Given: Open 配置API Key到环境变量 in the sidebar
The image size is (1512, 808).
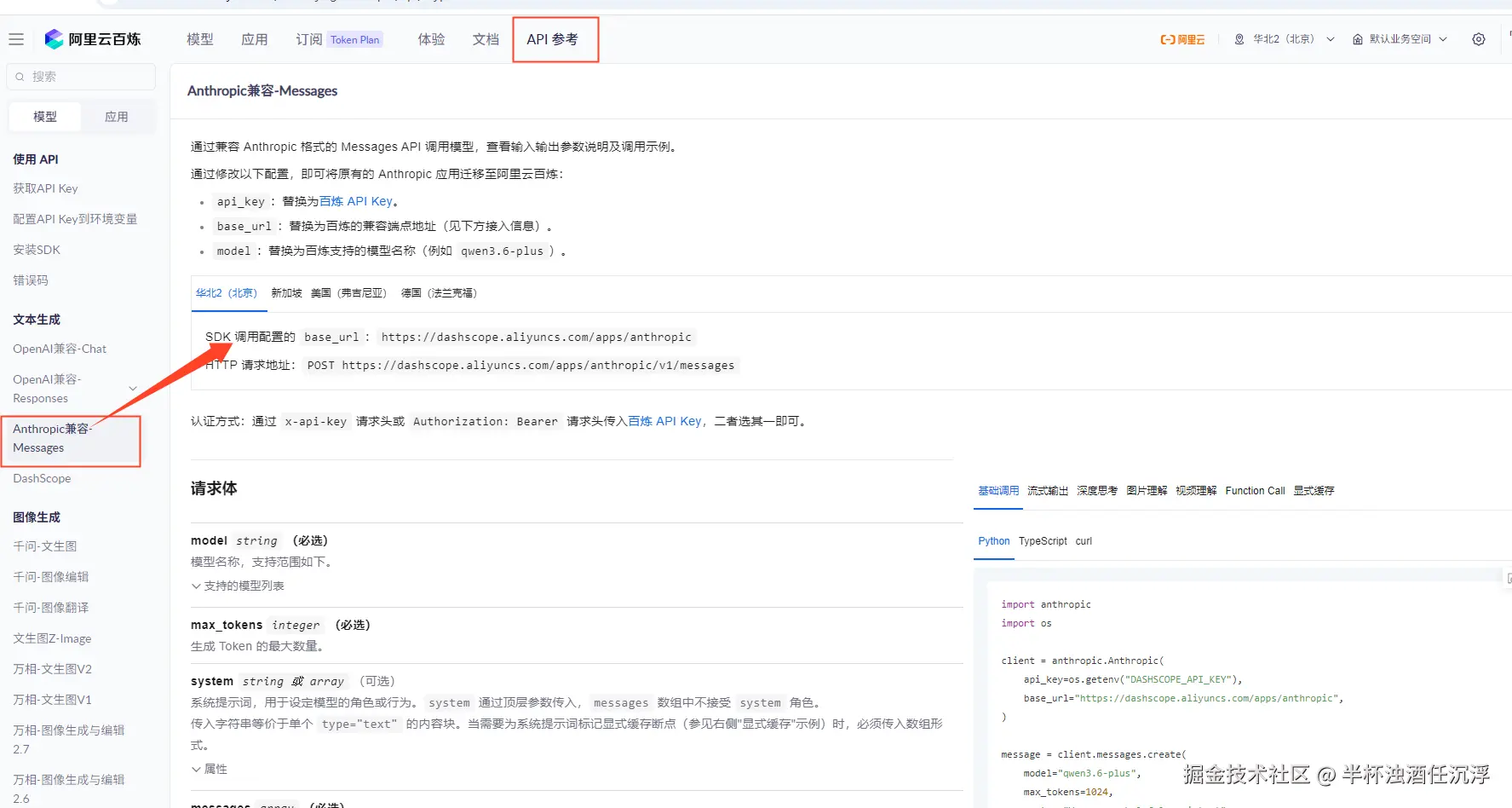Looking at the screenshot, I should [75, 219].
